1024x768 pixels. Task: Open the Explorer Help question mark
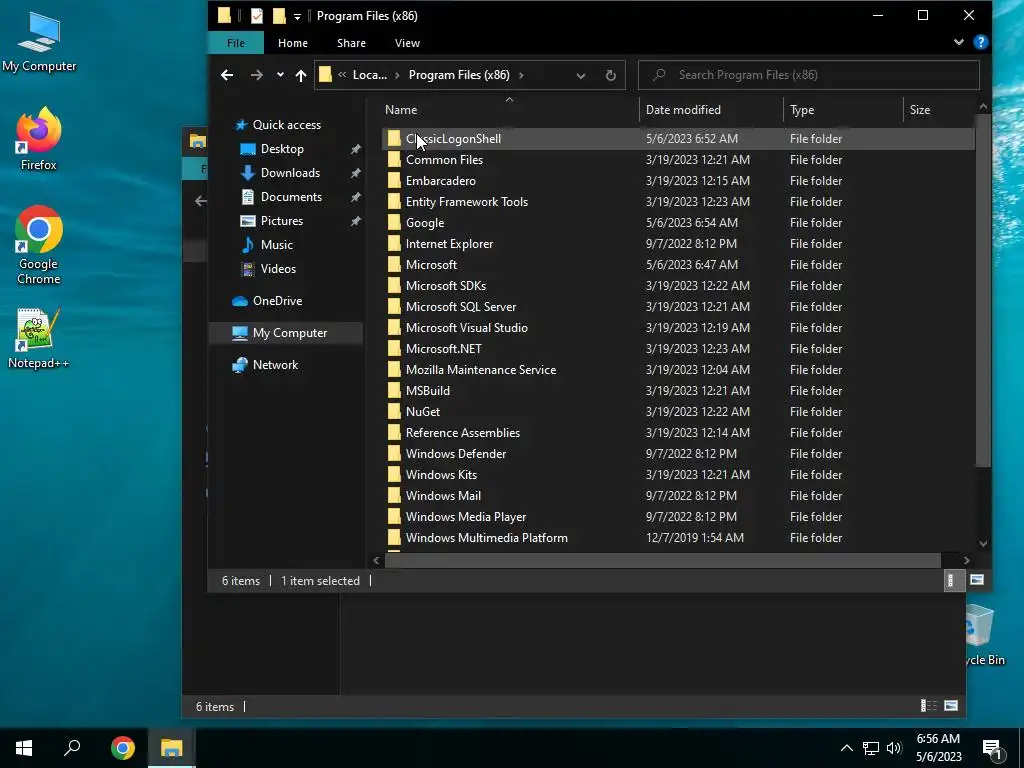980,42
